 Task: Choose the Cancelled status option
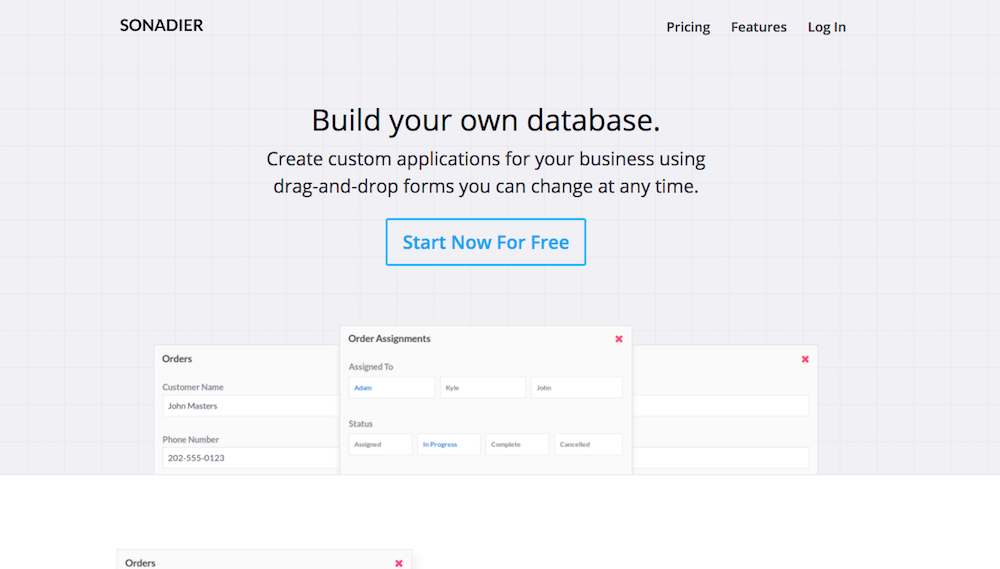588,444
